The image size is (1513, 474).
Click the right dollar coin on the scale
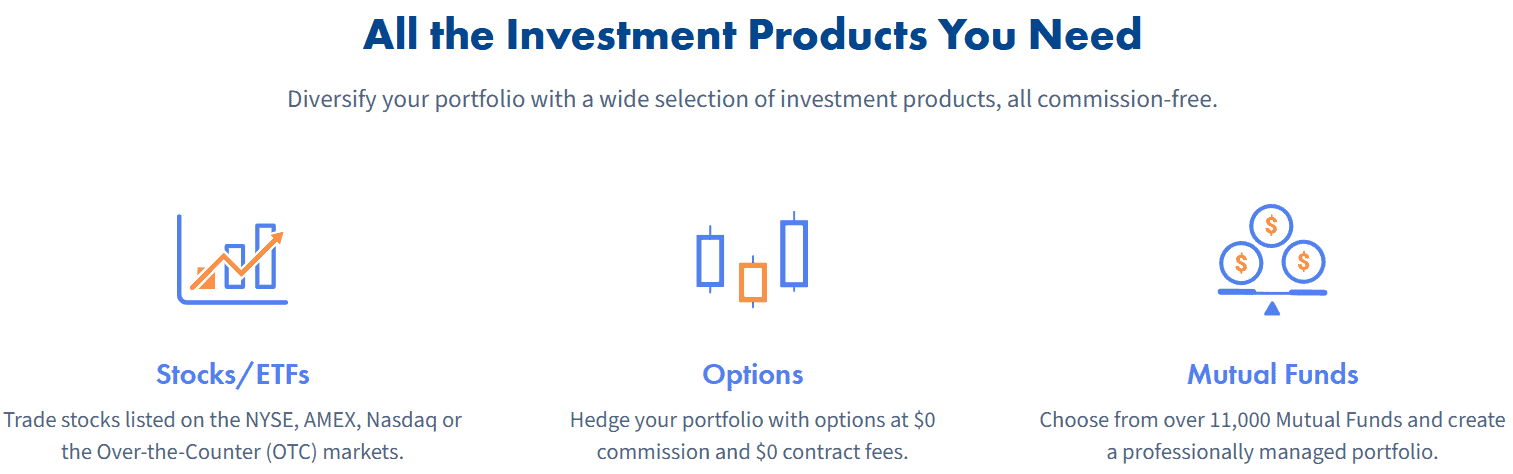tap(1303, 262)
